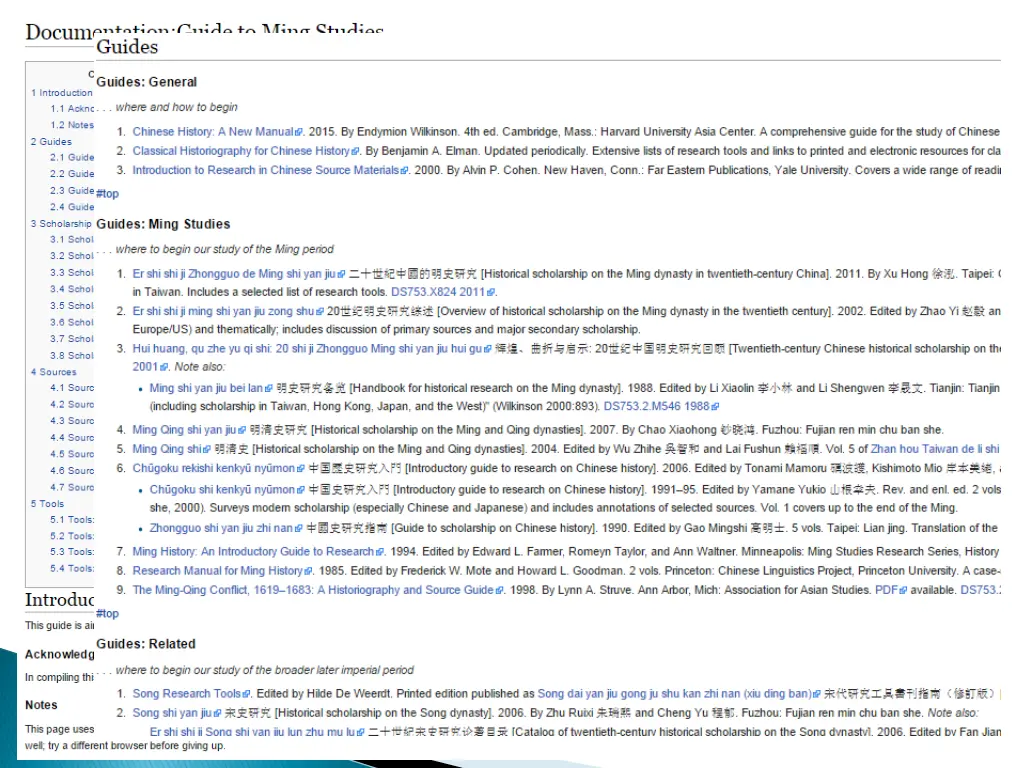This screenshot has height=768, width=1024.
Task: Open the Ming shi yan jiu bei lan link
Action: click(x=206, y=388)
